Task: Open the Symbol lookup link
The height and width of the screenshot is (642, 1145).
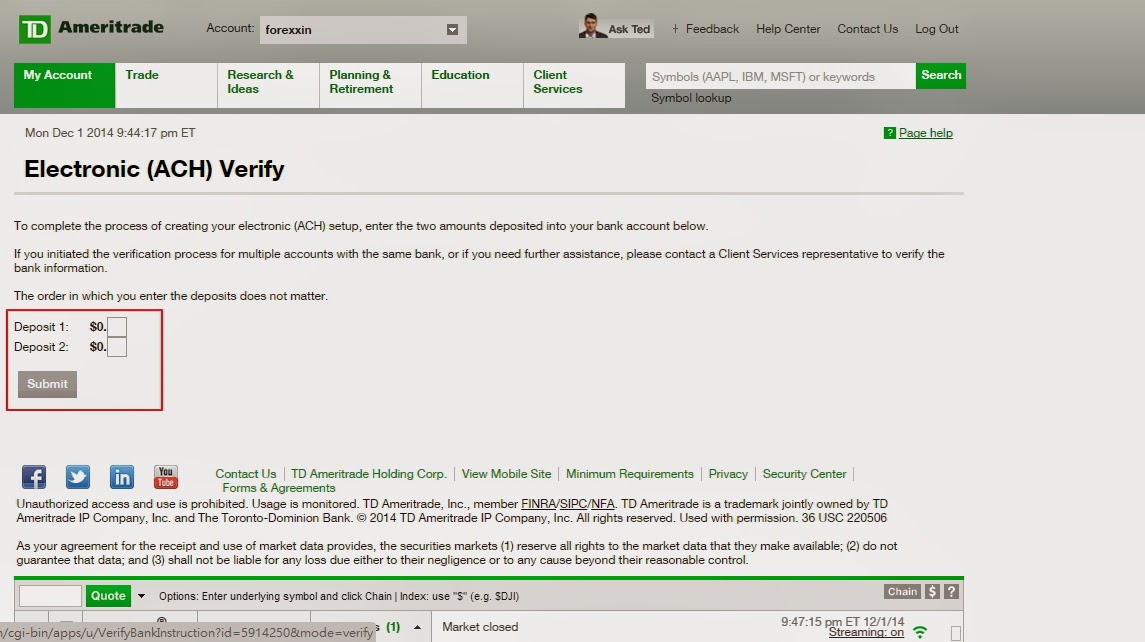Action: click(x=691, y=98)
